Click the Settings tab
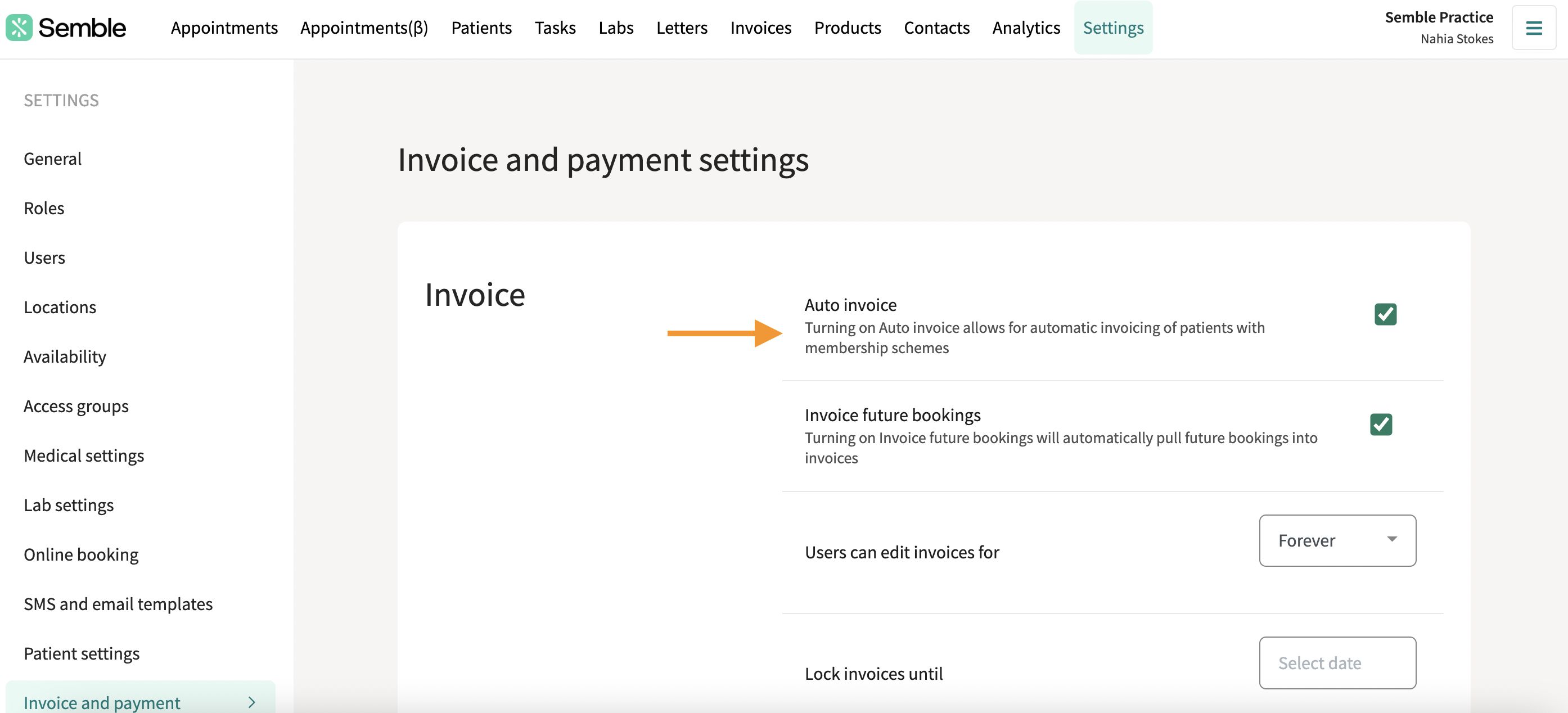 click(1112, 28)
